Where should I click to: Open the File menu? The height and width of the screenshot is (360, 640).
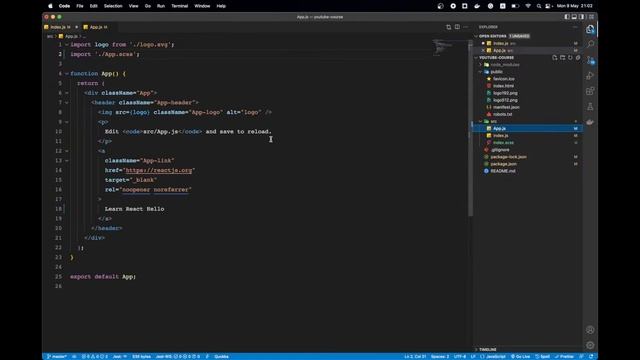coord(80,6)
